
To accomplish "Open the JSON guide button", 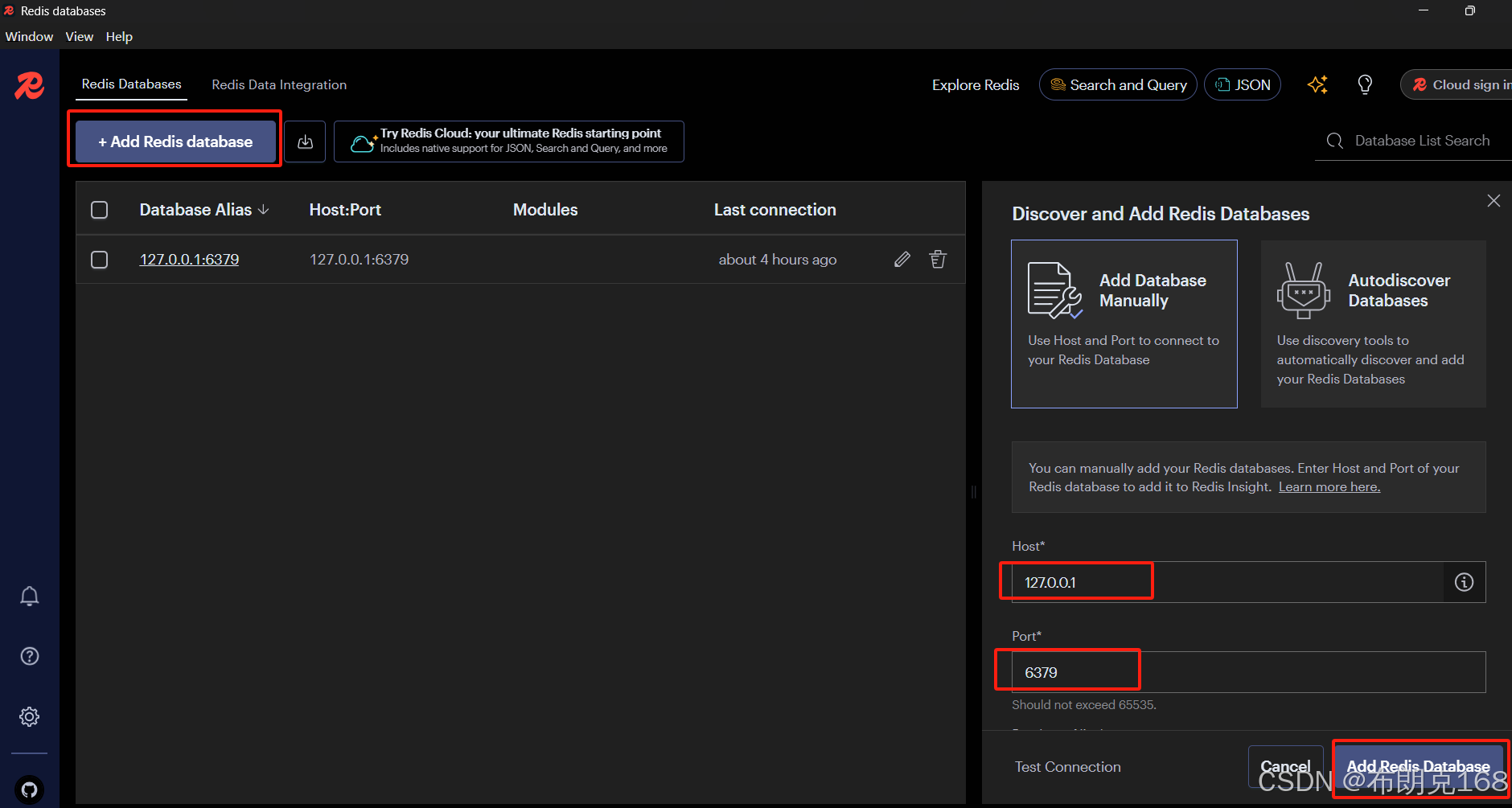I will click(x=1243, y=84).
